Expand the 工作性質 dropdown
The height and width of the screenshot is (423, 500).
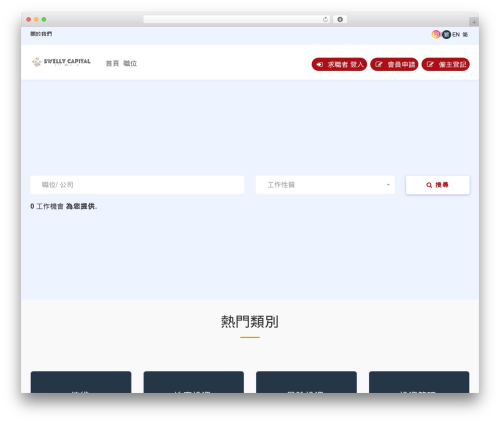tap(325, 185)
